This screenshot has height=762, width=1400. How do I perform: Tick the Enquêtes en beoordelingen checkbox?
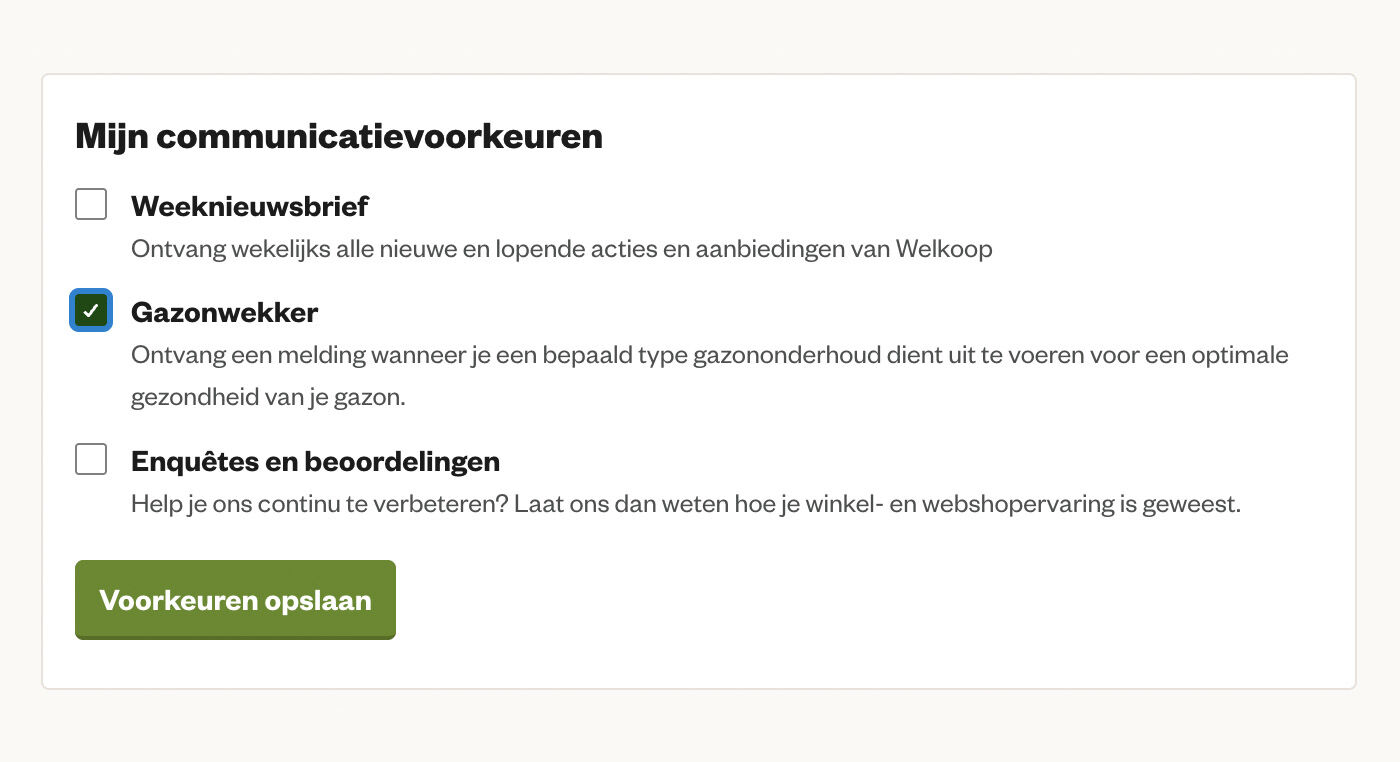click(x=91, y=460)
